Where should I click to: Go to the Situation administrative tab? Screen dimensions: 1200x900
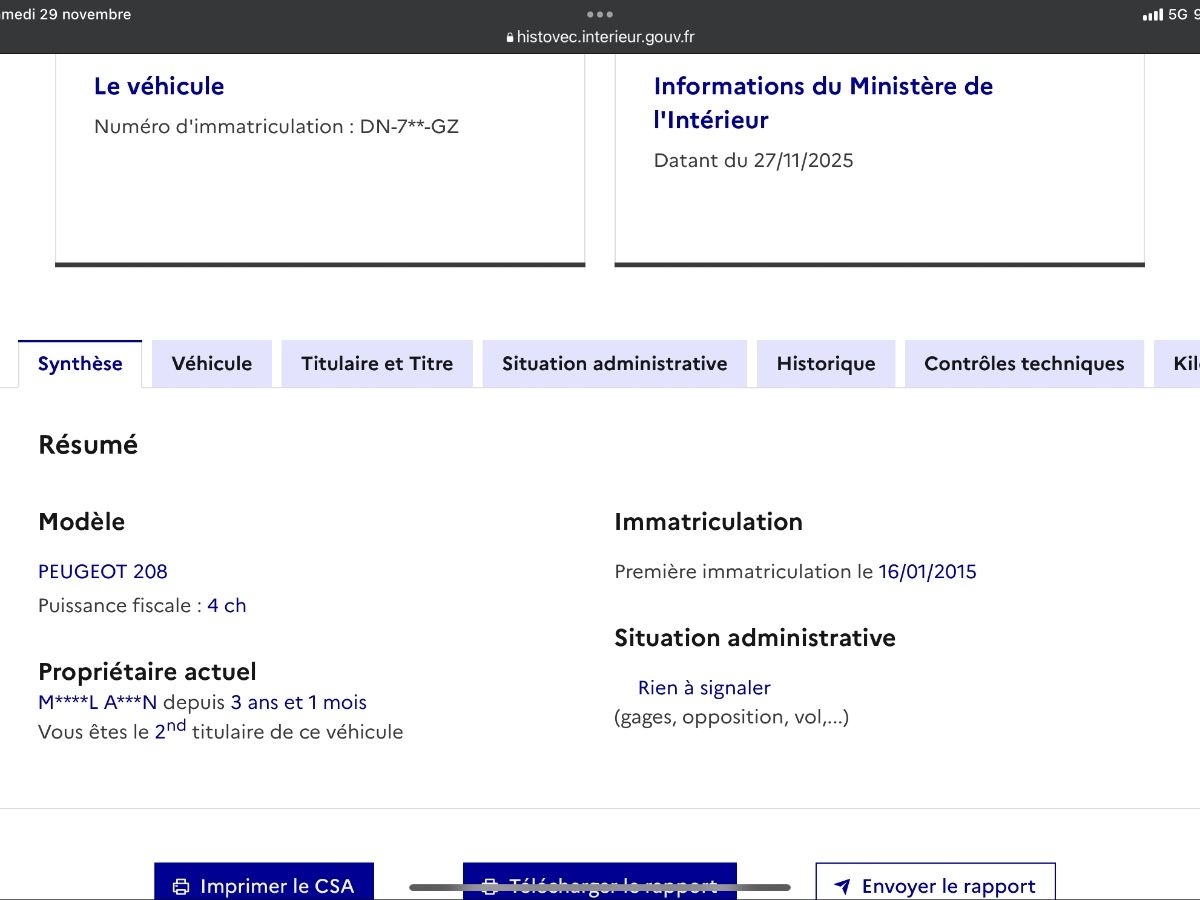click(x=614, y=364)
